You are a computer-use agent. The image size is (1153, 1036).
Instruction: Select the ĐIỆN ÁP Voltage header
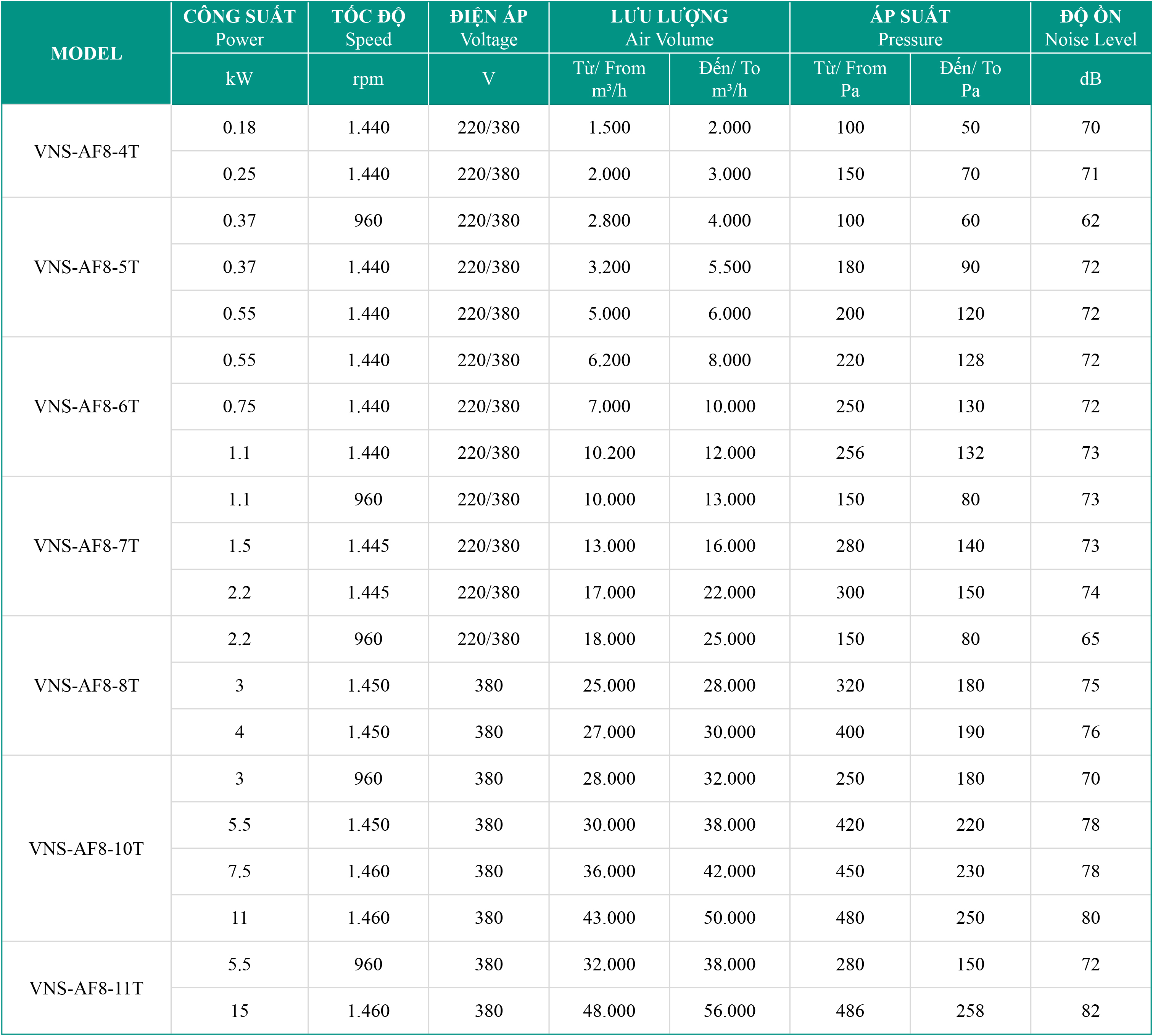tap(488, 27)
